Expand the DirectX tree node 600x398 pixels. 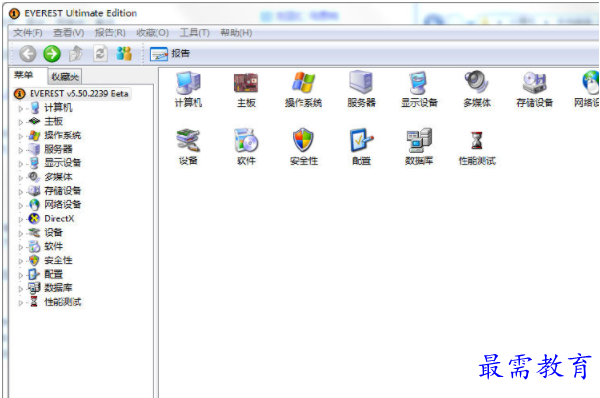[20, 220]
